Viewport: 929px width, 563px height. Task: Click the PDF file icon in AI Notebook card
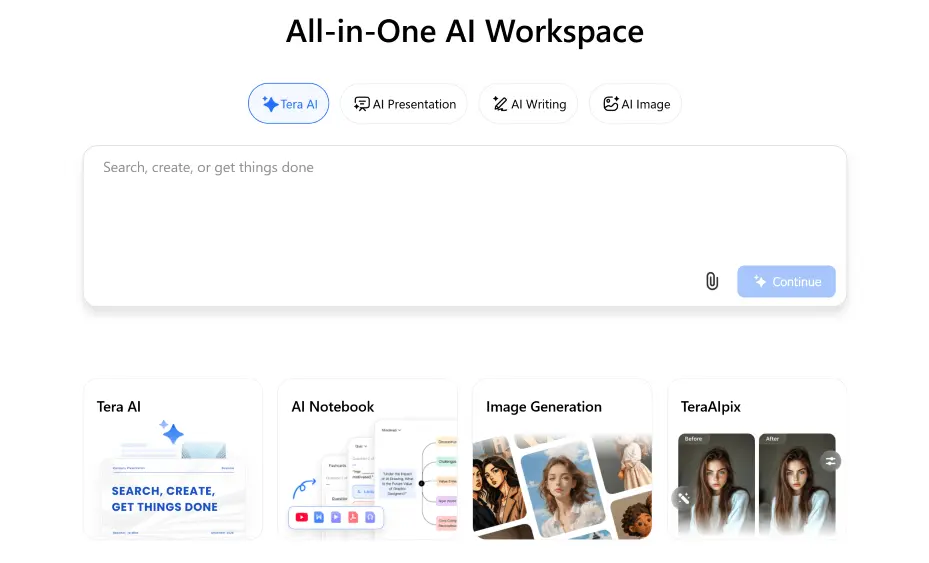pos(353,517)
